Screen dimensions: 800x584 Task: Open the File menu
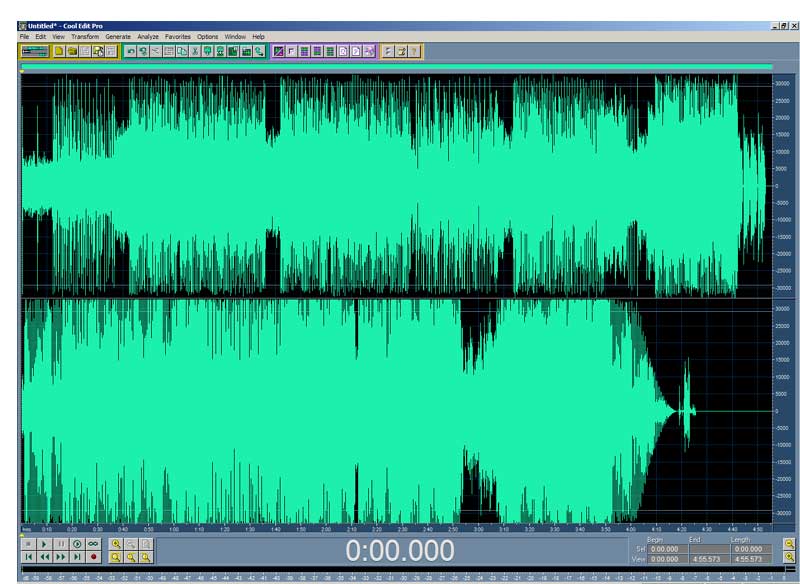(24, 37)
